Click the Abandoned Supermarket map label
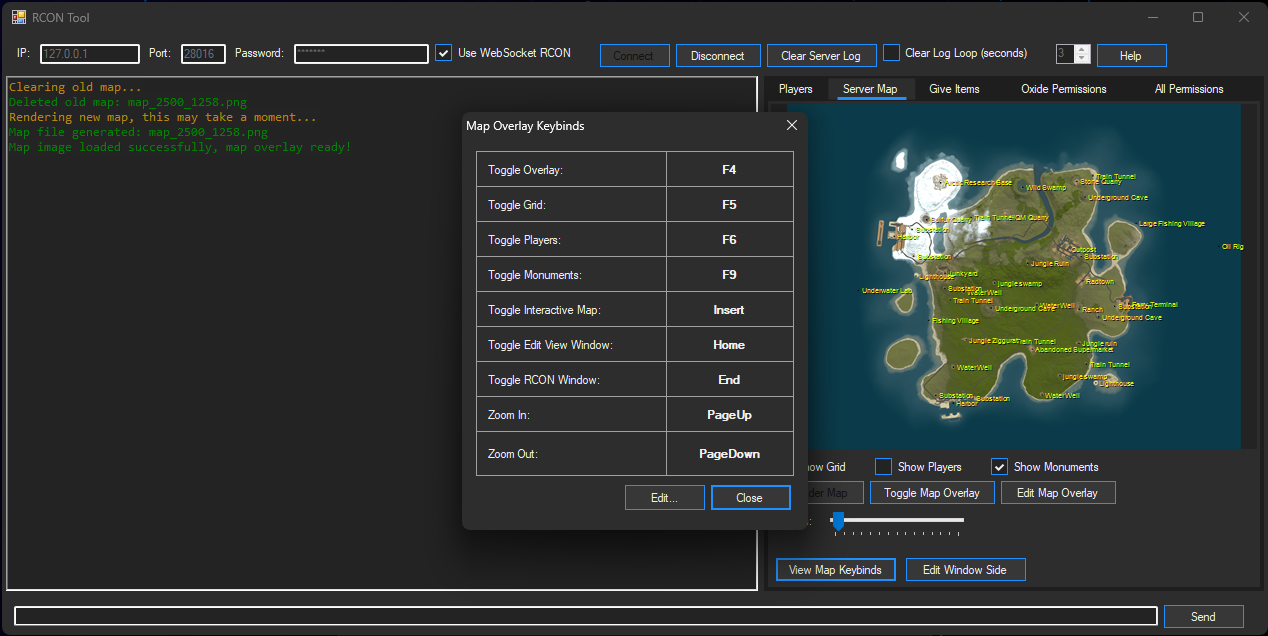Image resolution: width=1268 pixels, height=636 pixels. (1074, 350)
